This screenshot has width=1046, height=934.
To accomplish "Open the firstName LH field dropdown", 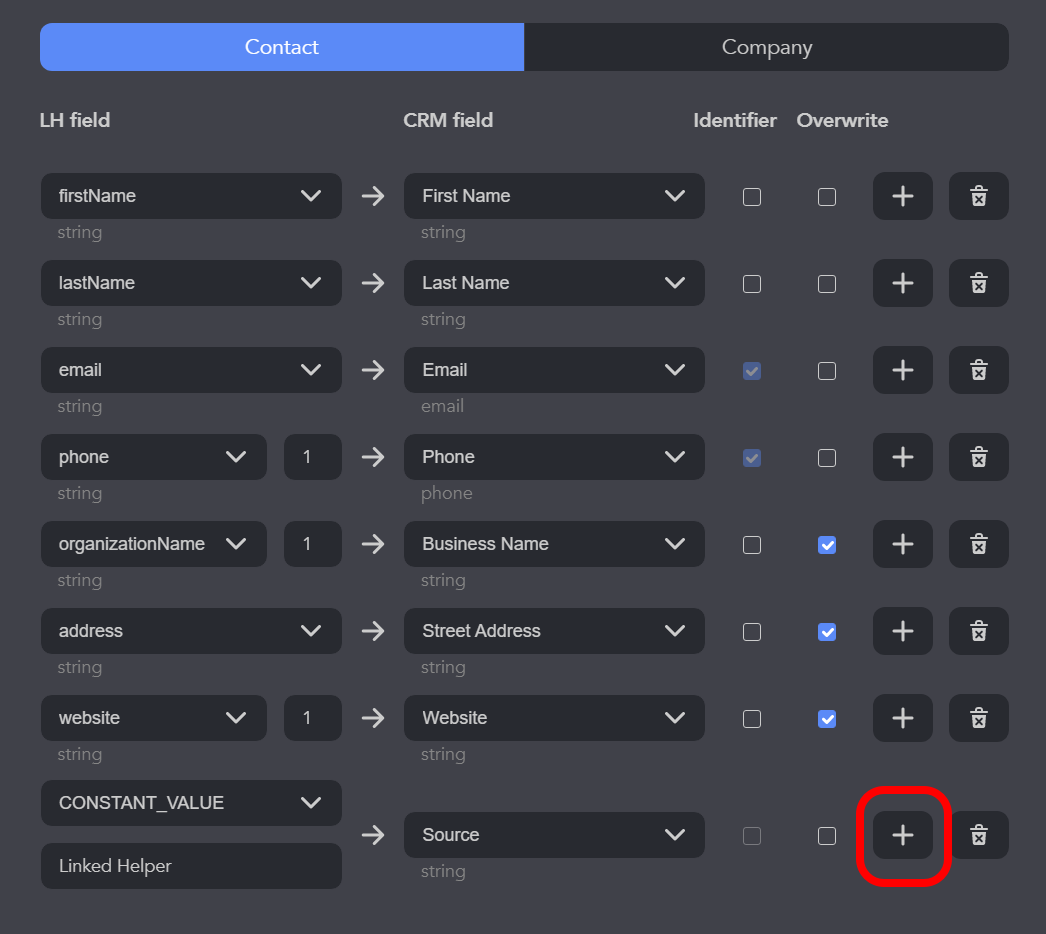I will pos(191,196).
